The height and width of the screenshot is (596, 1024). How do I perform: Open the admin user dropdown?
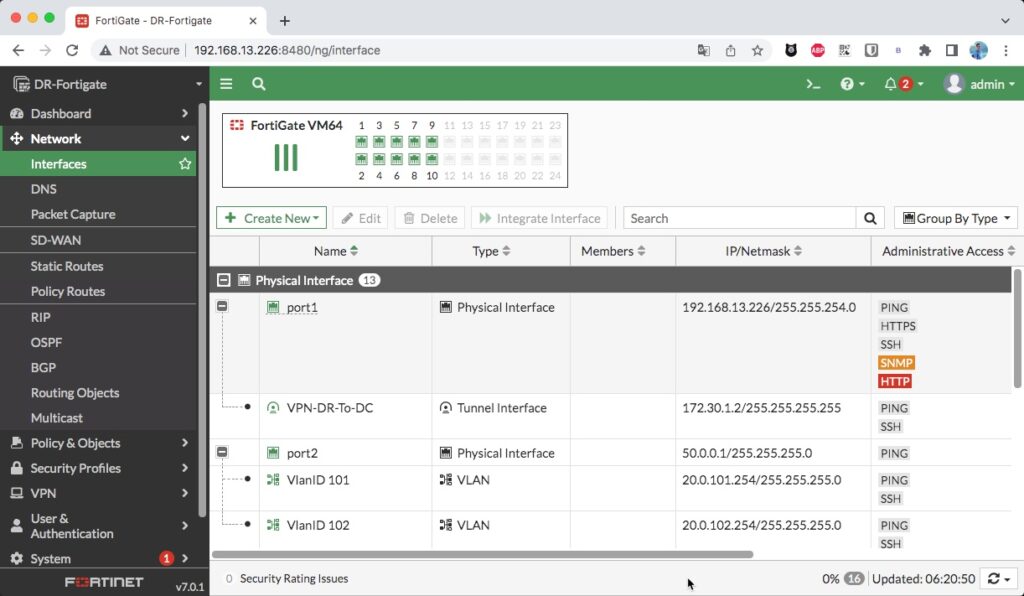pos(980,84)
